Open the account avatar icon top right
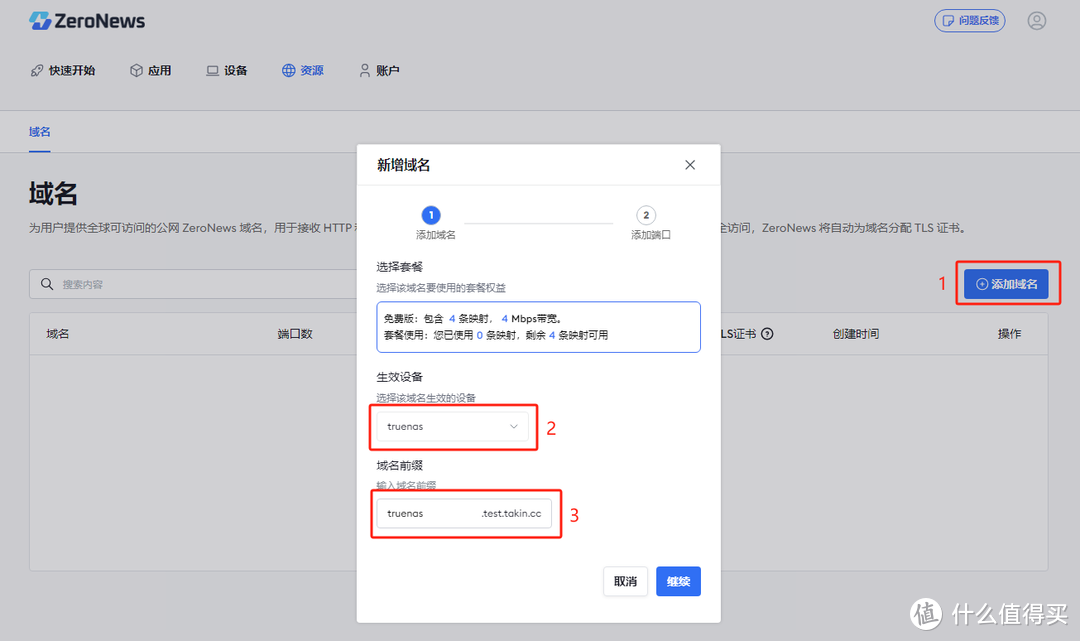The image size is (1080, 641). click(x=1037, y=20)
